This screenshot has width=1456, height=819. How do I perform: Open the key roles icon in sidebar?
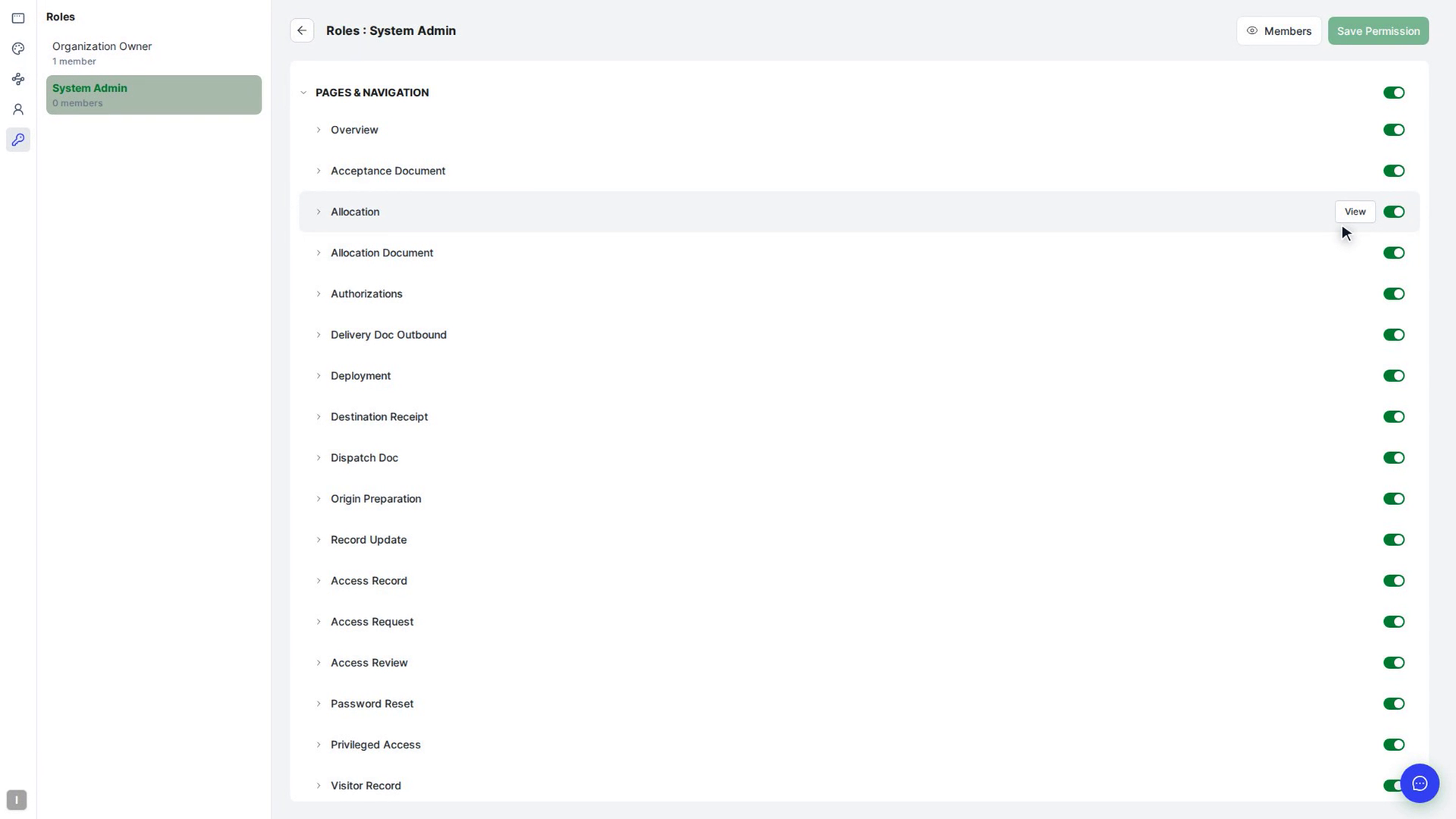18,140
